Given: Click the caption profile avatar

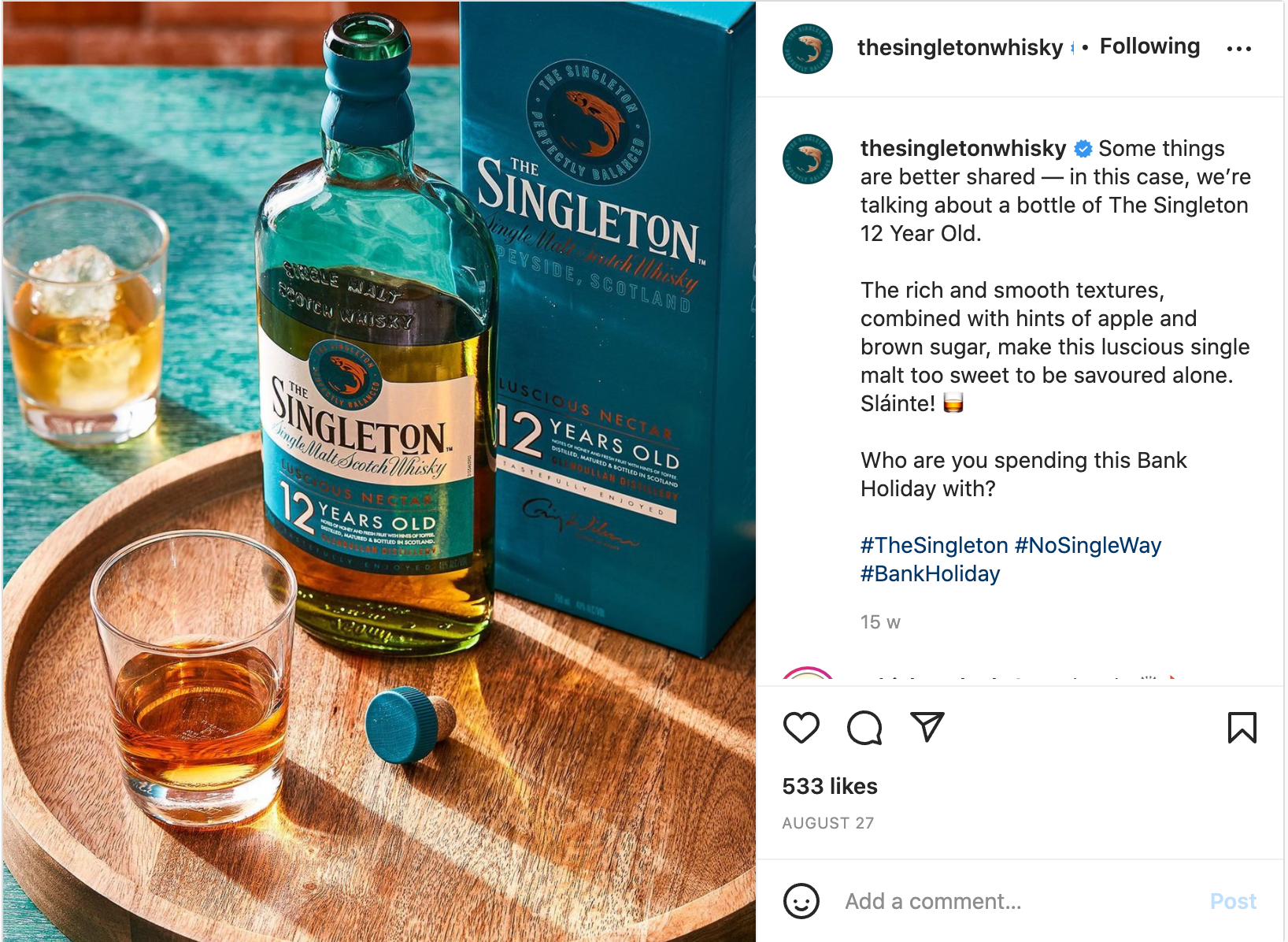Looking at the screenshot, I should pos(808,159).
